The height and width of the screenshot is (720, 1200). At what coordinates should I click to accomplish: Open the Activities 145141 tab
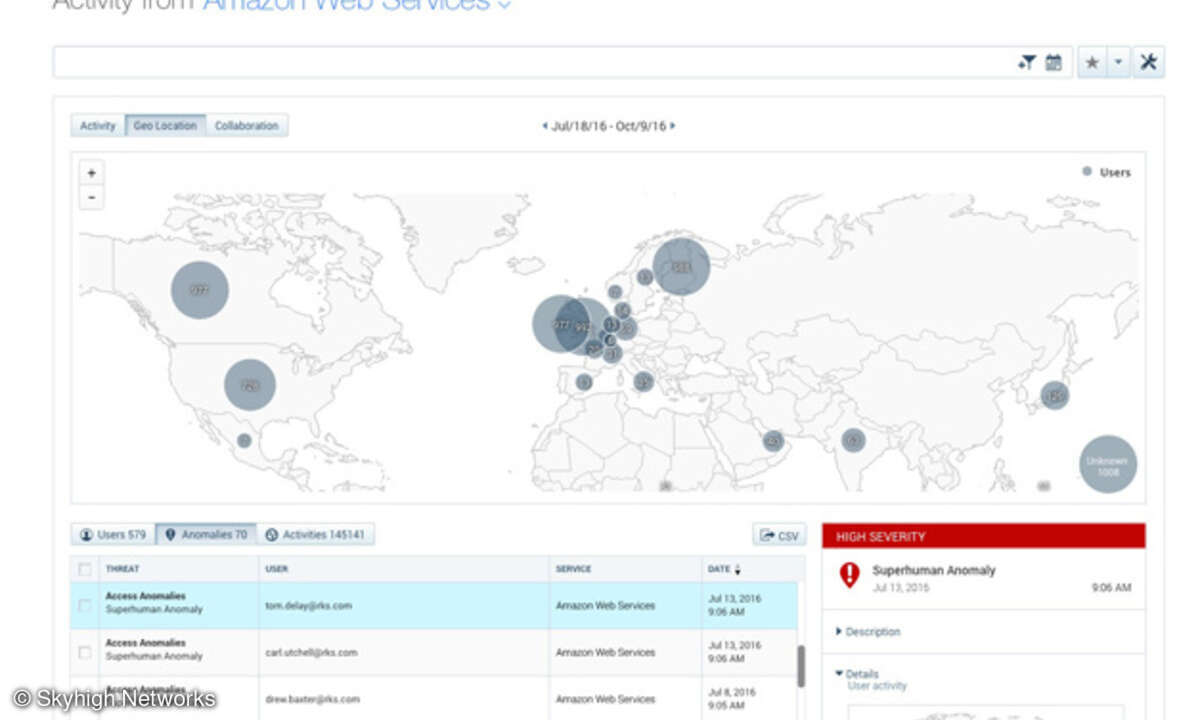point(315,535)
